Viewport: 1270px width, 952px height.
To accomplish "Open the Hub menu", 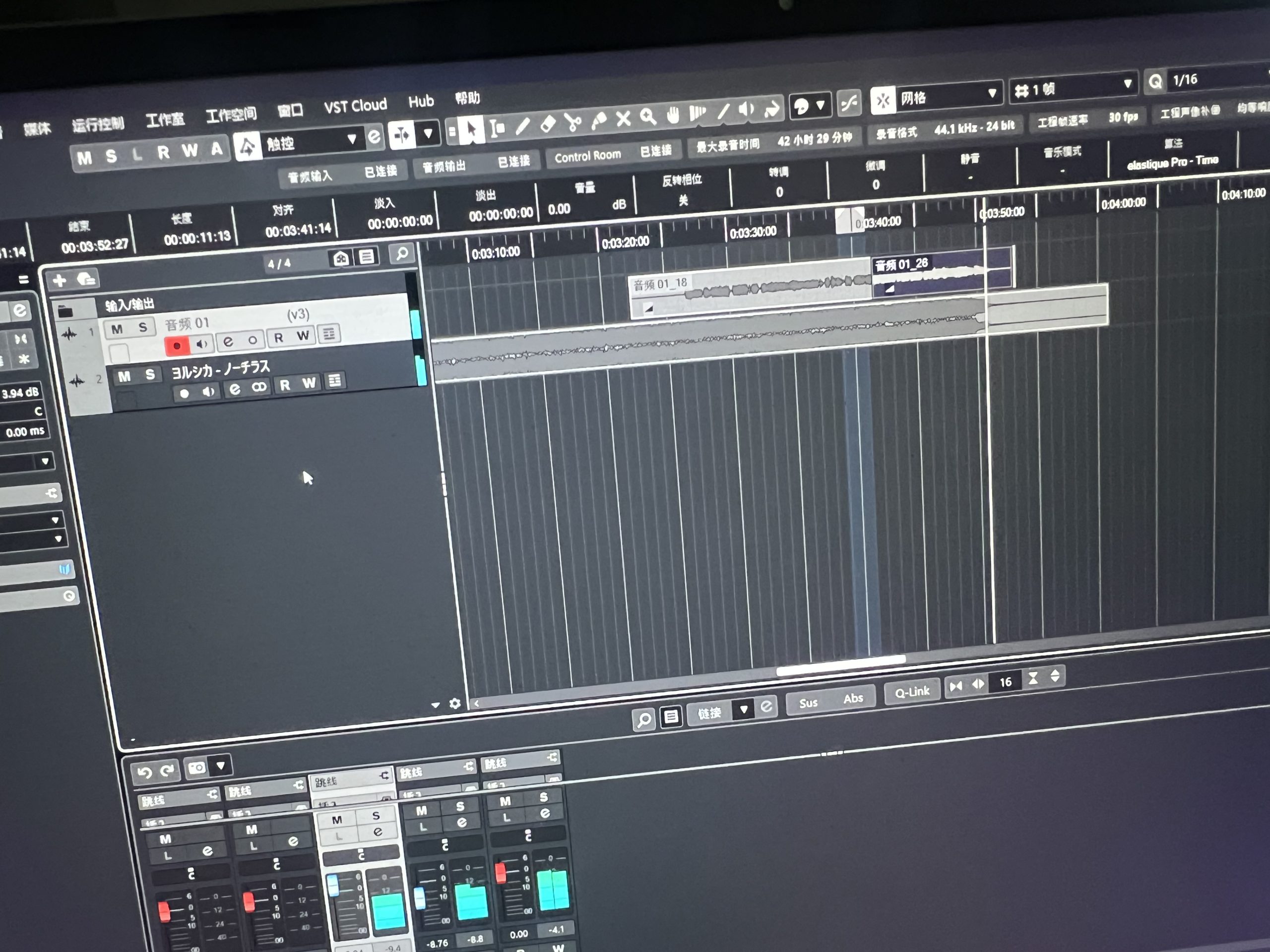I will click(x=421, y=102).
